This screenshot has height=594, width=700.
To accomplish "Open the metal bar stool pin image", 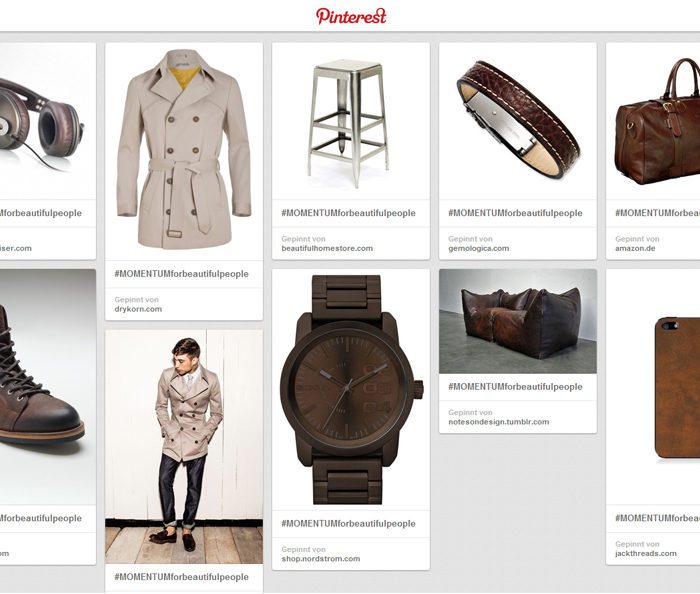I will 350,121.
